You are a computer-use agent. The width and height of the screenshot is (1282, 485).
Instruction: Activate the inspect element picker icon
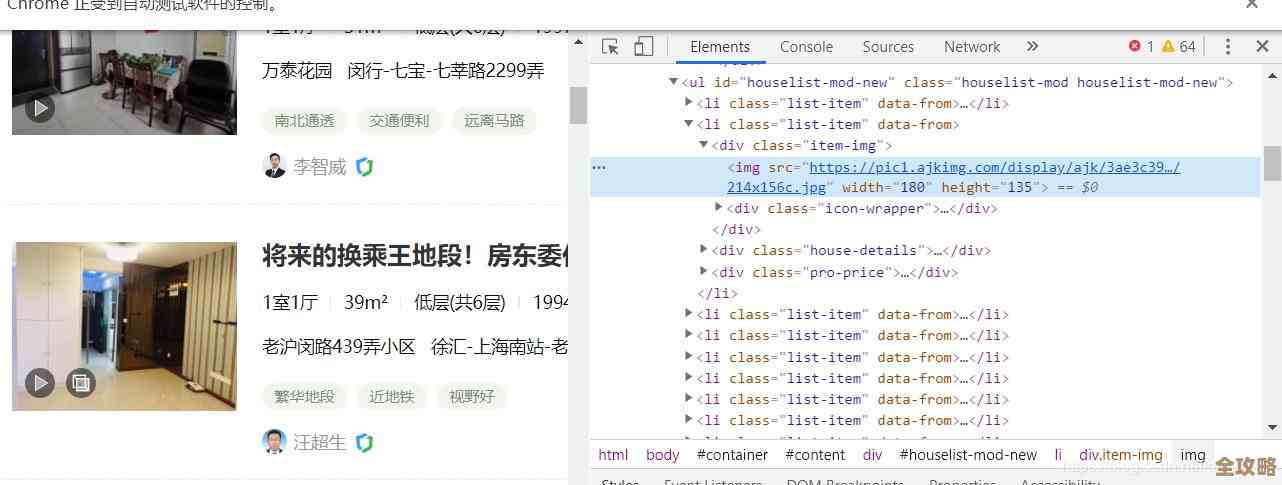point(611,47)
